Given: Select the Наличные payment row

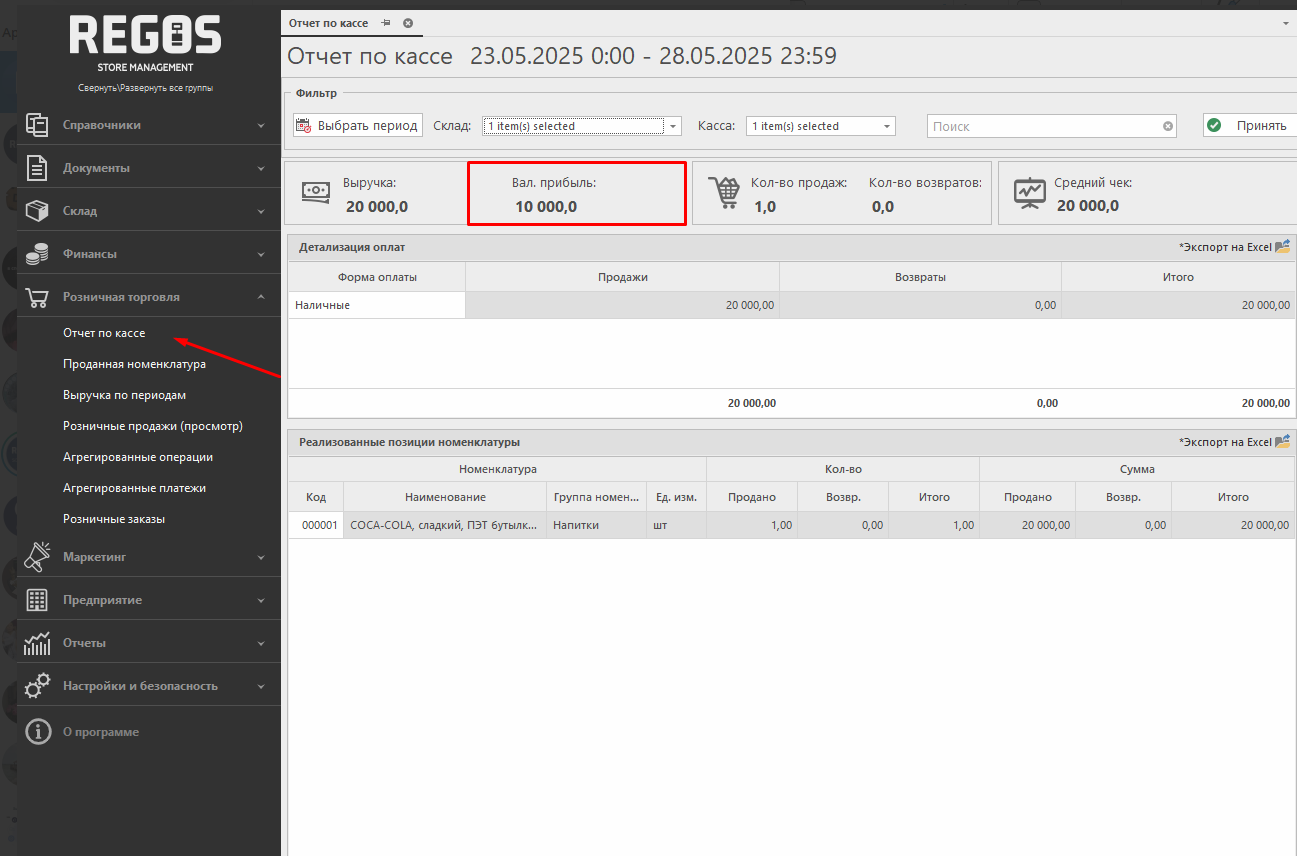Looking at the screenshot, I should point(791,305).
